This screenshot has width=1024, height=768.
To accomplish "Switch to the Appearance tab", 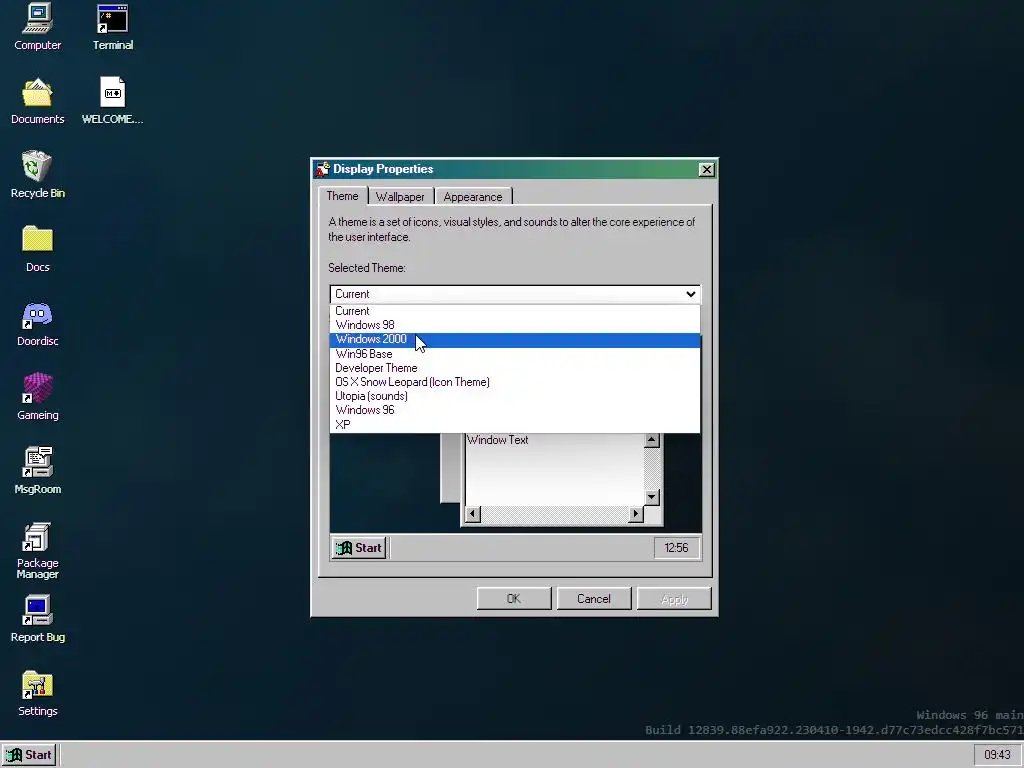I will click(x=473, y=197).
